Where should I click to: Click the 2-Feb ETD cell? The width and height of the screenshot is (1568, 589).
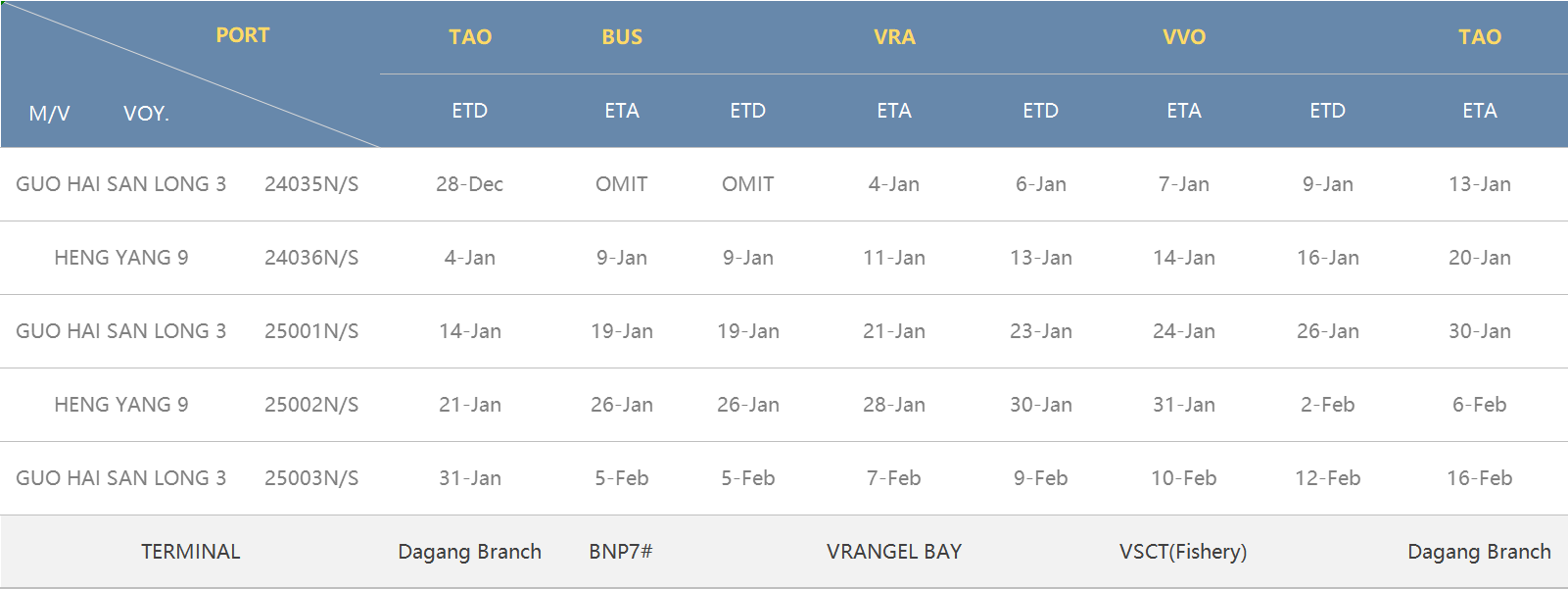coord(1328,405)
